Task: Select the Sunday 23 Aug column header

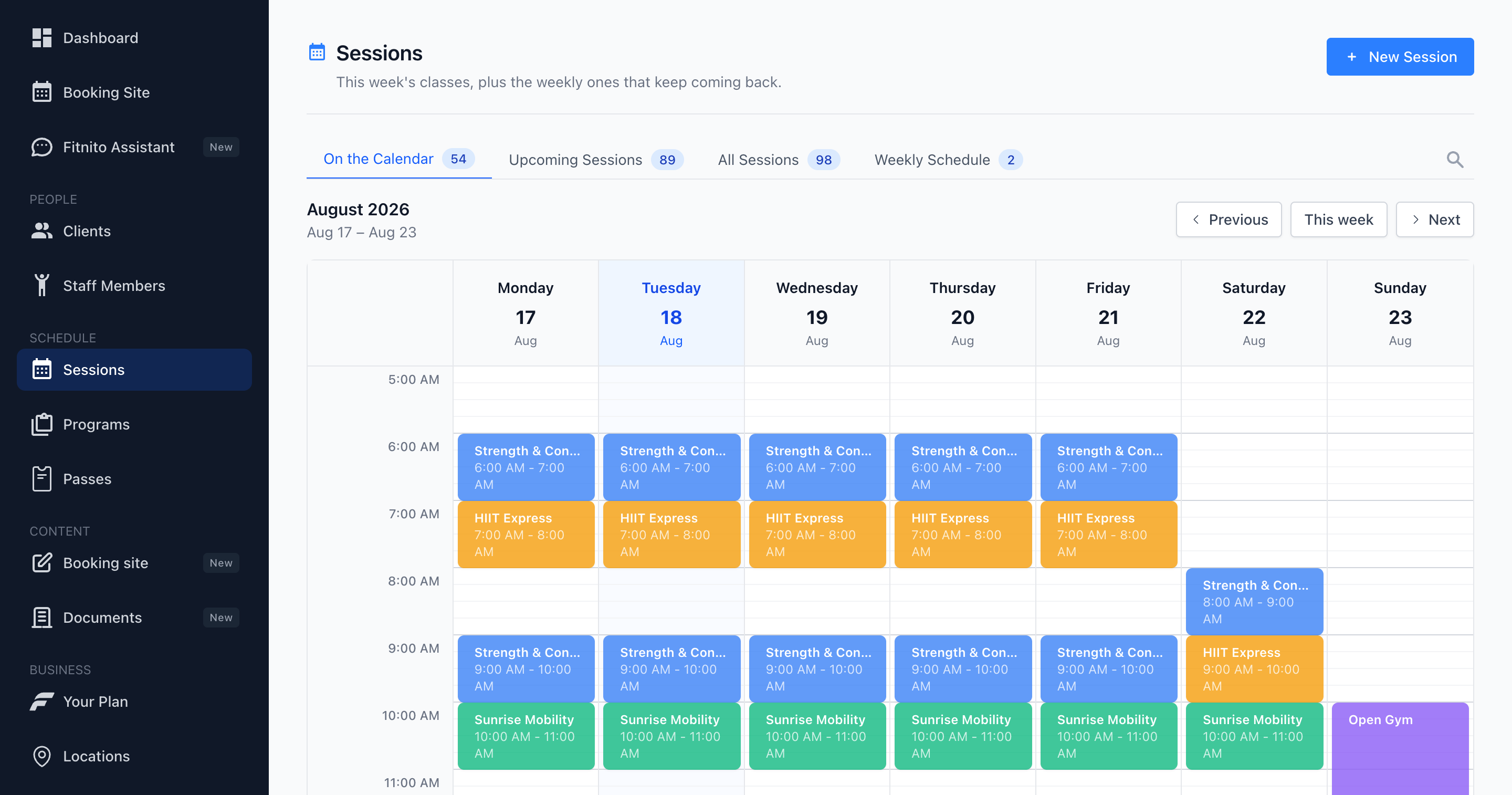Action: [1400, 313]
